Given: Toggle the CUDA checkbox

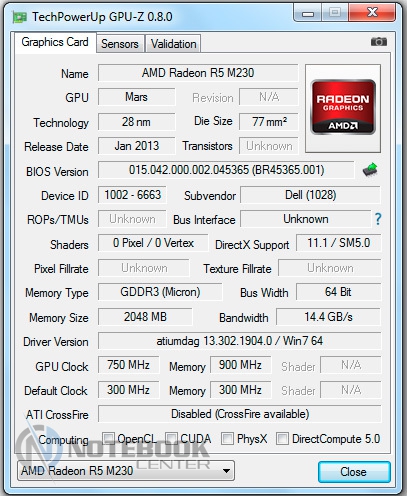Looking at the screenshot, I should [x=171, y=438].
